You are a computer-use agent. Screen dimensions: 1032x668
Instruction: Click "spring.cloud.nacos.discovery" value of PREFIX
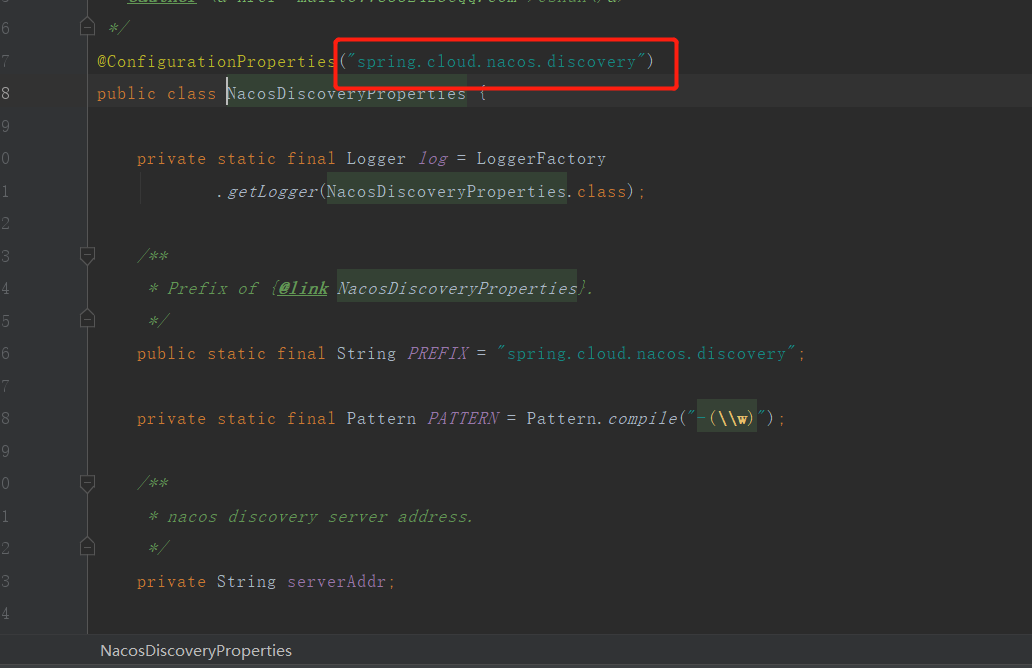646,353
